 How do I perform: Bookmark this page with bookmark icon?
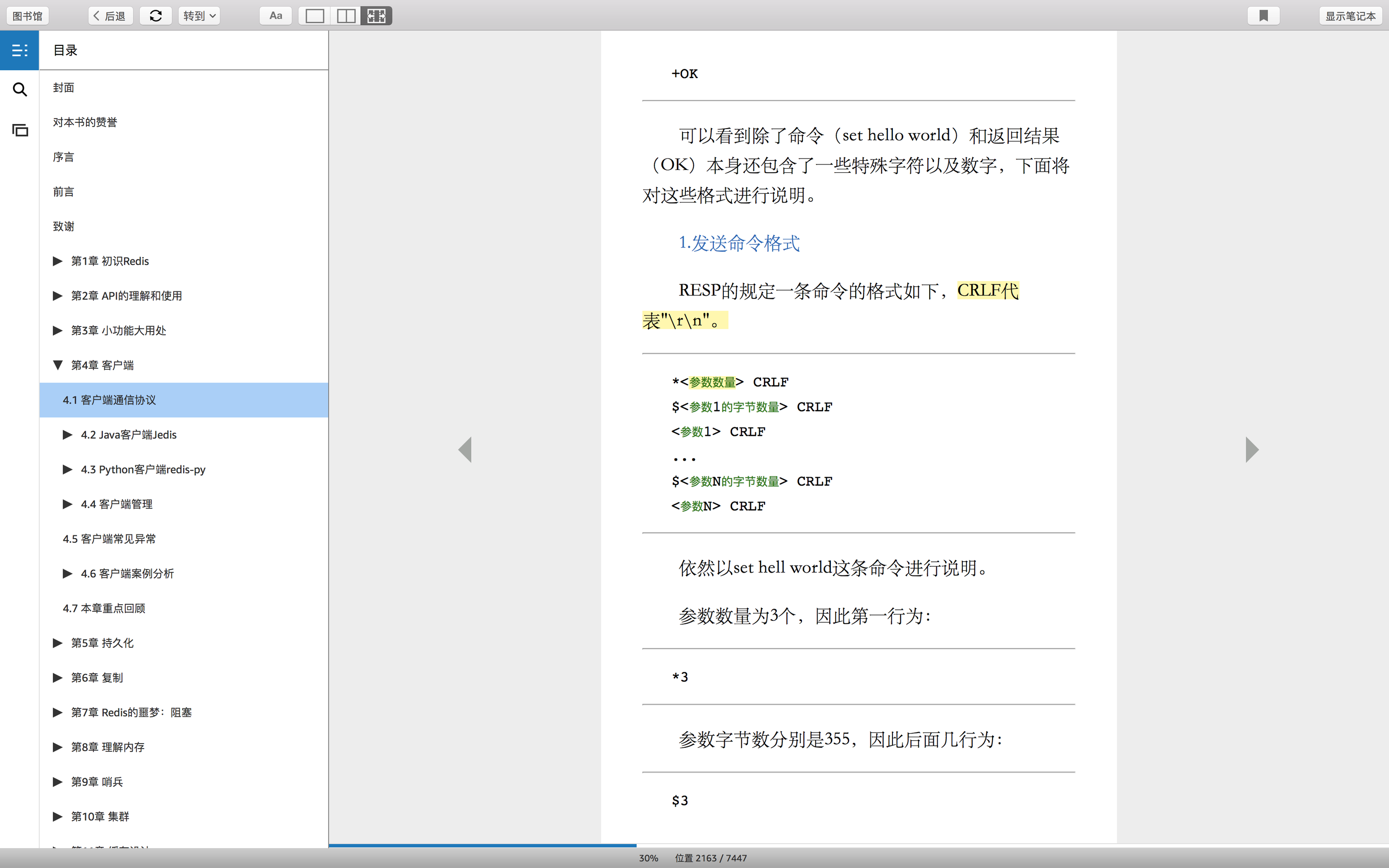pos(1263,16)
